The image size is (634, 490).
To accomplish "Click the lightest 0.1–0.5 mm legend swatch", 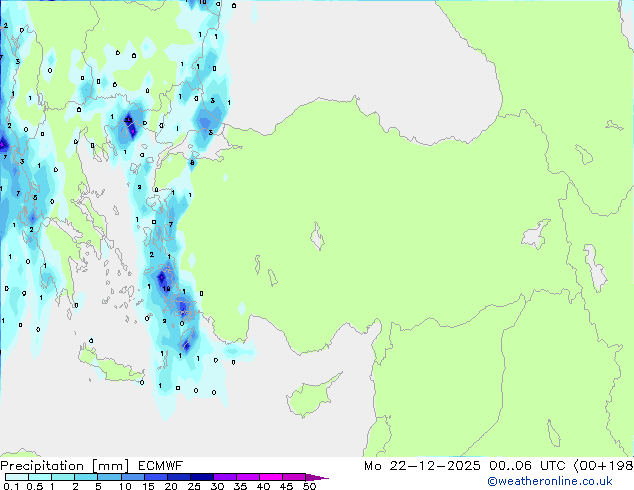I will (20, 478).
